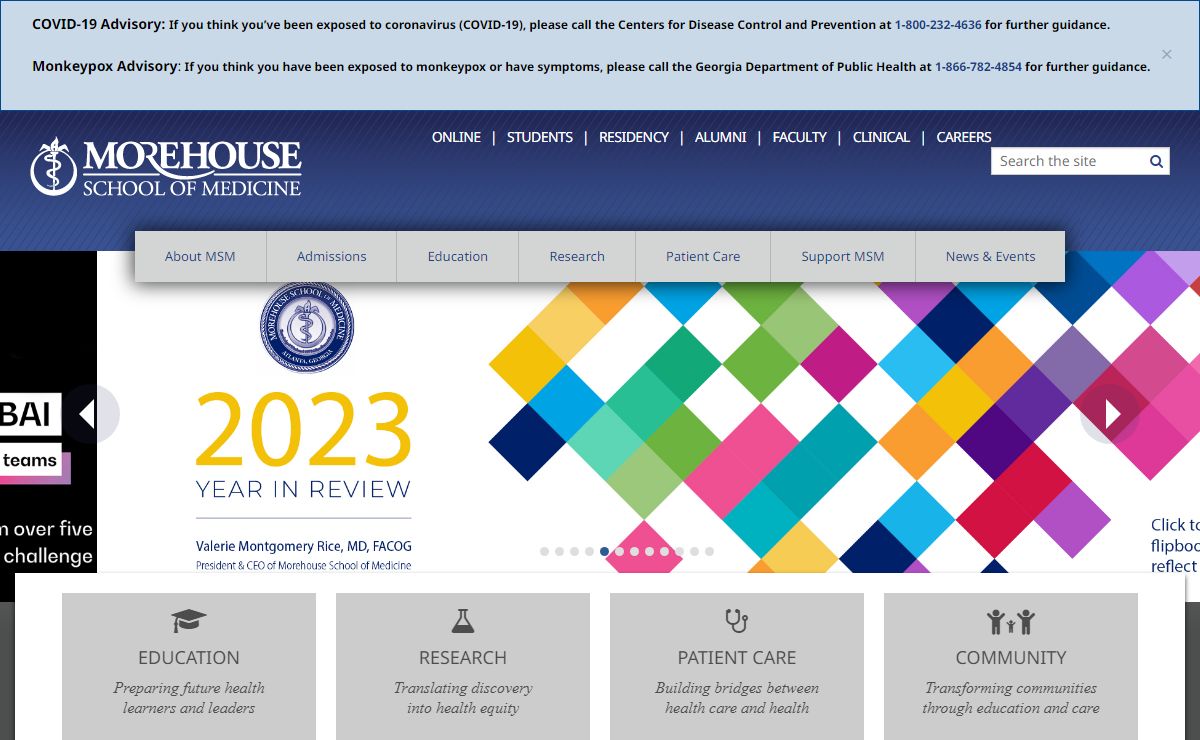The width and height of the screenshot is (1200, 740).
Task: Open the Support MSM menu
Action: click(843, 257)
